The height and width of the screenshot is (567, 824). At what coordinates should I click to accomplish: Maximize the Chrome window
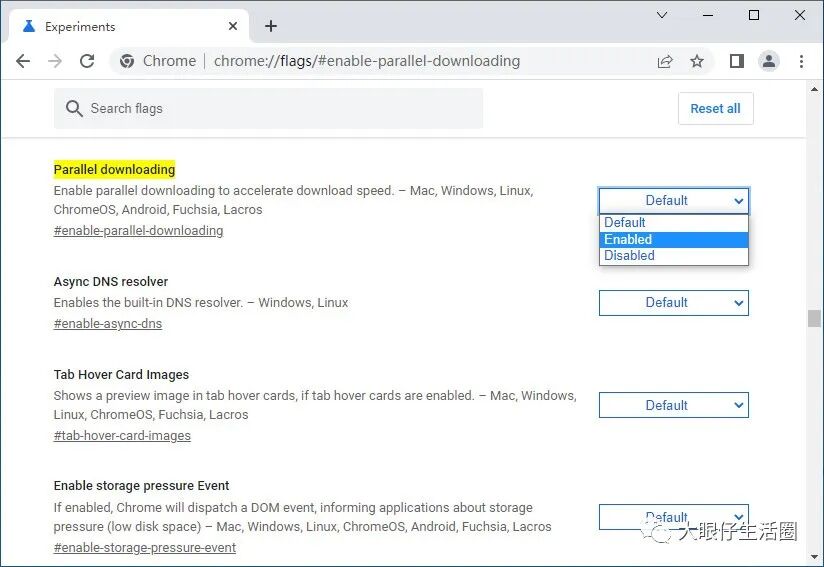point(754,15)
